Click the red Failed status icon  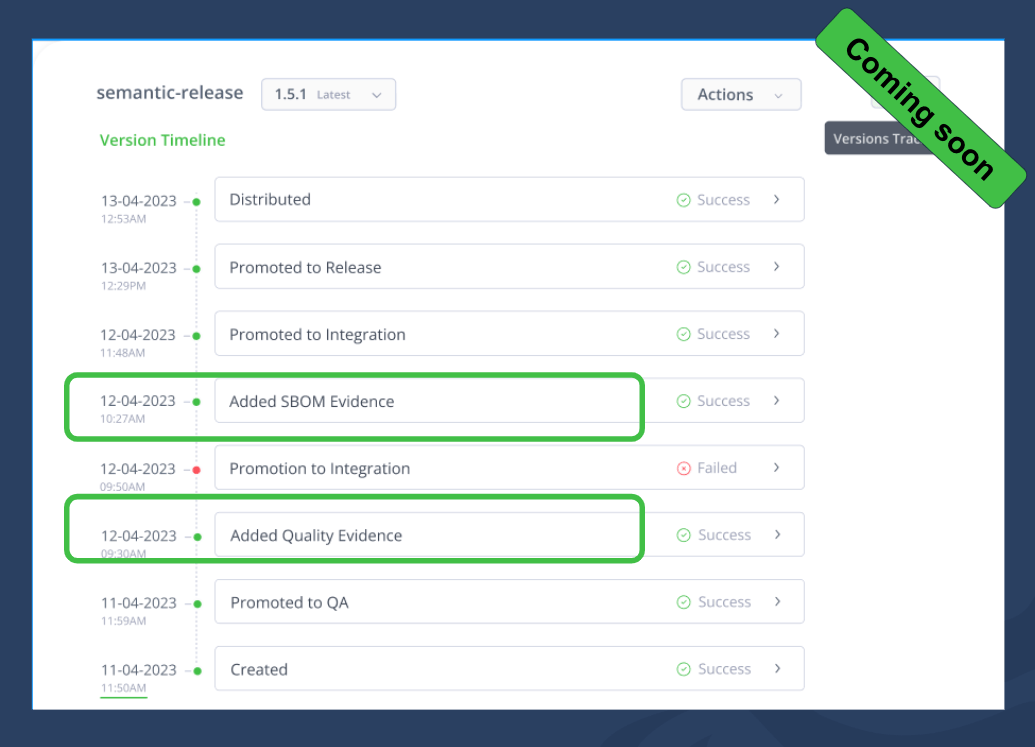[684, 469]
